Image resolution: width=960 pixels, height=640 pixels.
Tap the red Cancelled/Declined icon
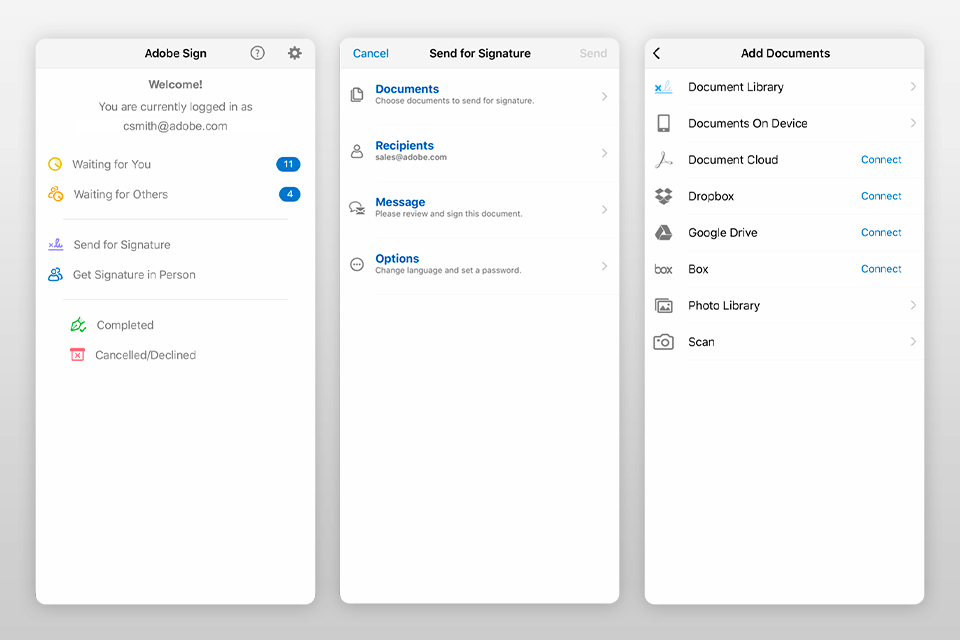pos(78,355)
